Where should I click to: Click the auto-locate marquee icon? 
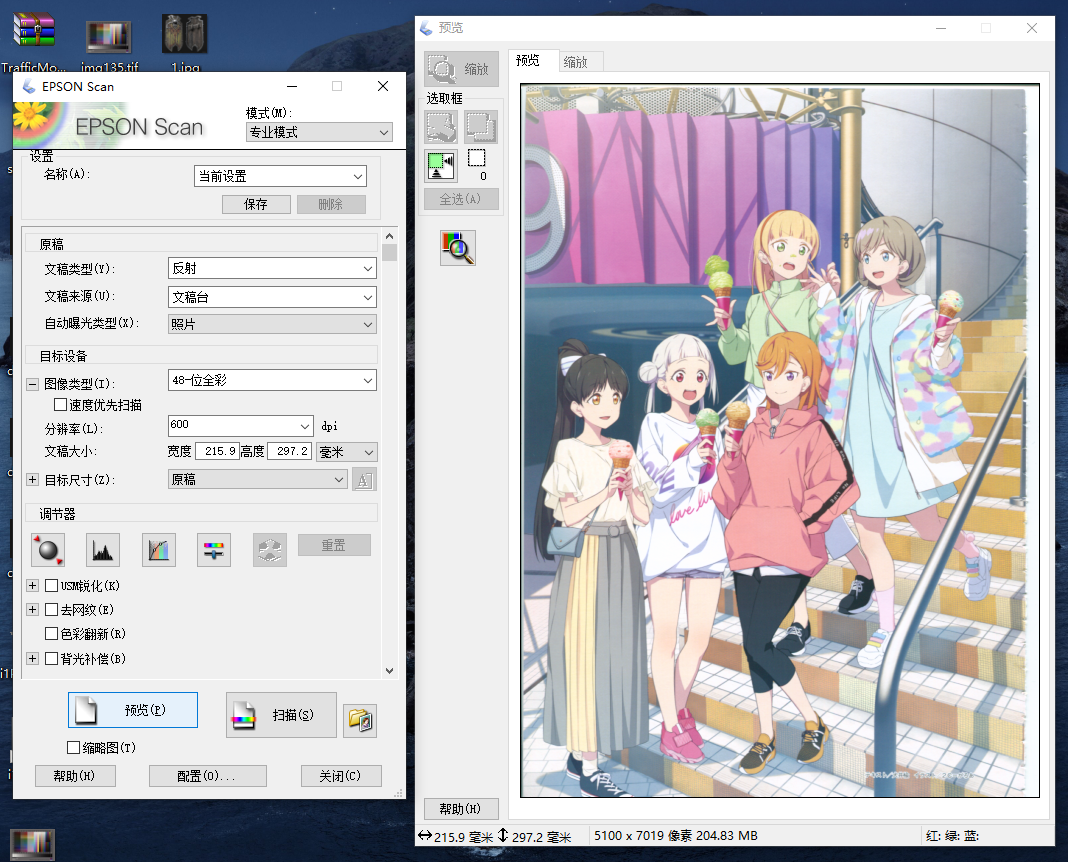[x=441, y=165]
